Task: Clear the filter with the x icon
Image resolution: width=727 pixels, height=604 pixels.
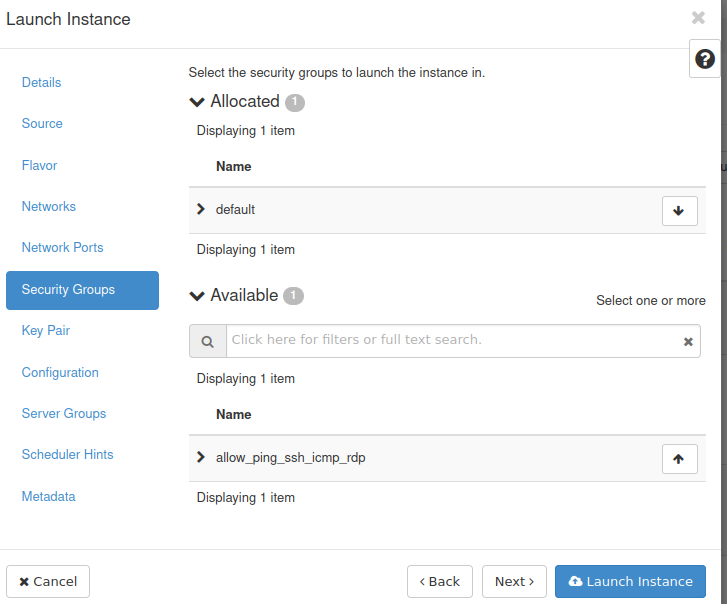Action: pyautogui.click(x=688, y=342)
